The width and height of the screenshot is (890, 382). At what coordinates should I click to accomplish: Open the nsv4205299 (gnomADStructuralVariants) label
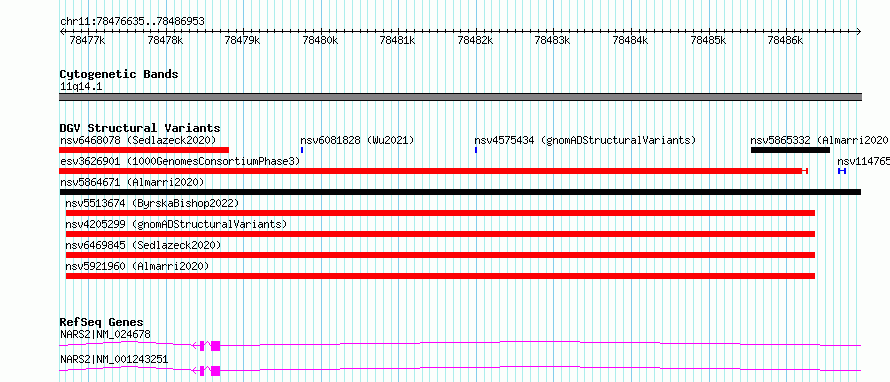(176, 224)
